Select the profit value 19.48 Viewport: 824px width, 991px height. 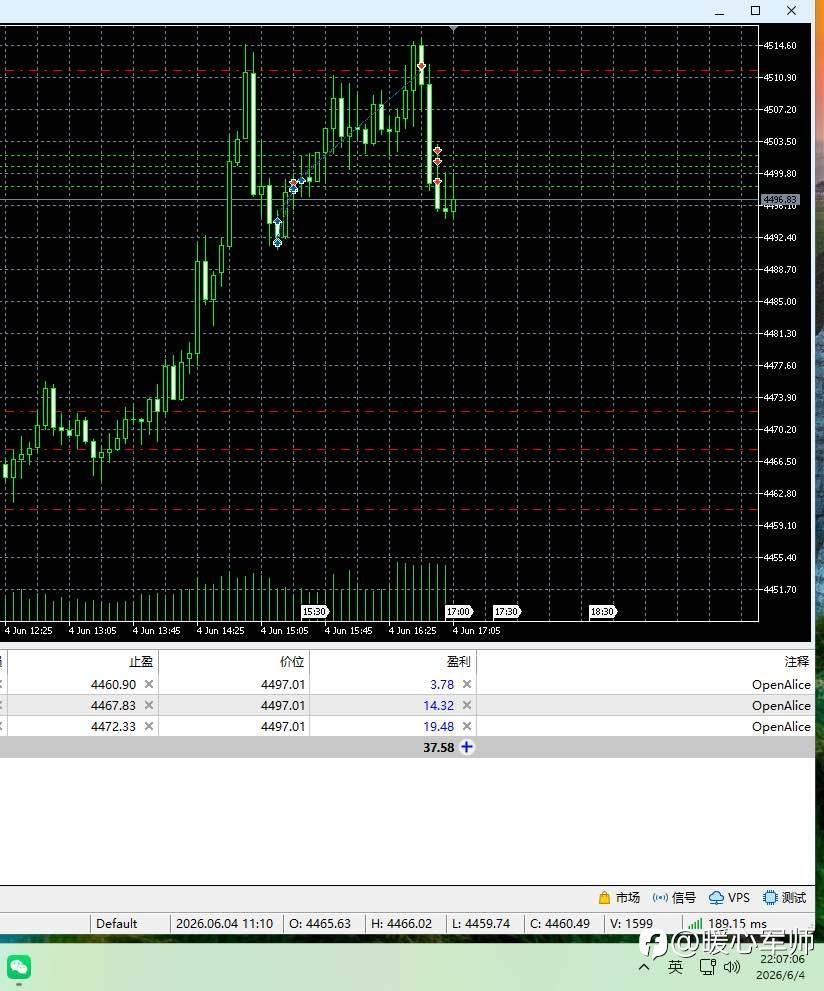tap(439, 726)
